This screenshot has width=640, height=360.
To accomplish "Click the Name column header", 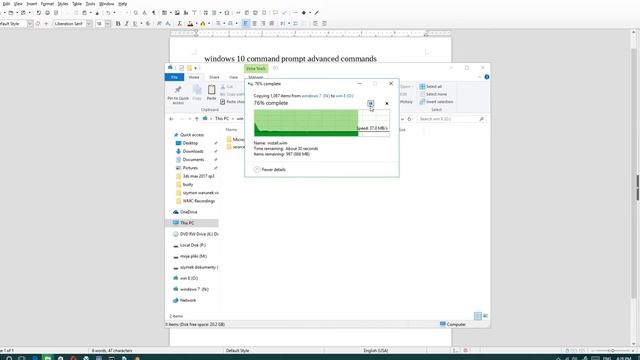I will coord(231,130).
